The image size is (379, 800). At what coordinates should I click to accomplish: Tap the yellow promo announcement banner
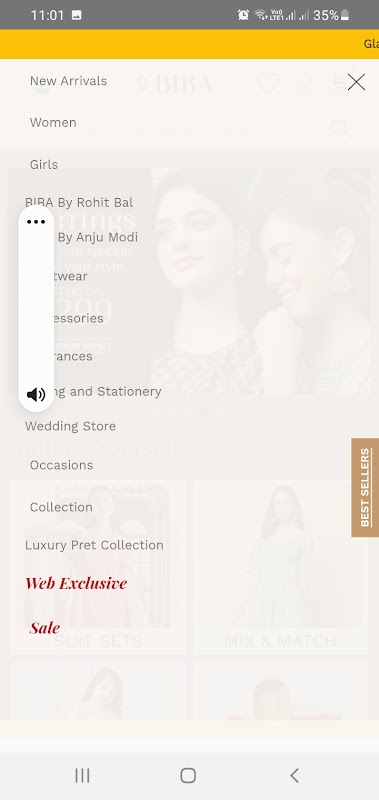[x=189, y=44]
